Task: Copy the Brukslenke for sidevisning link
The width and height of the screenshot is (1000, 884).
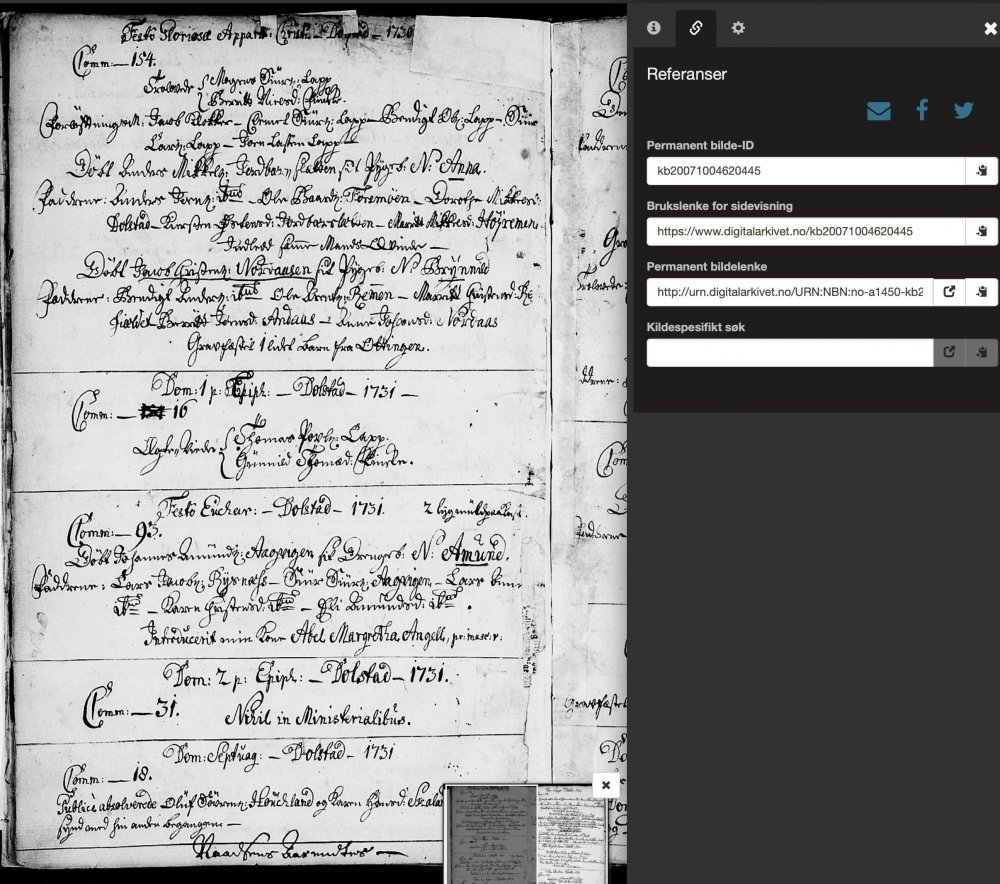Action: [981, 232]
